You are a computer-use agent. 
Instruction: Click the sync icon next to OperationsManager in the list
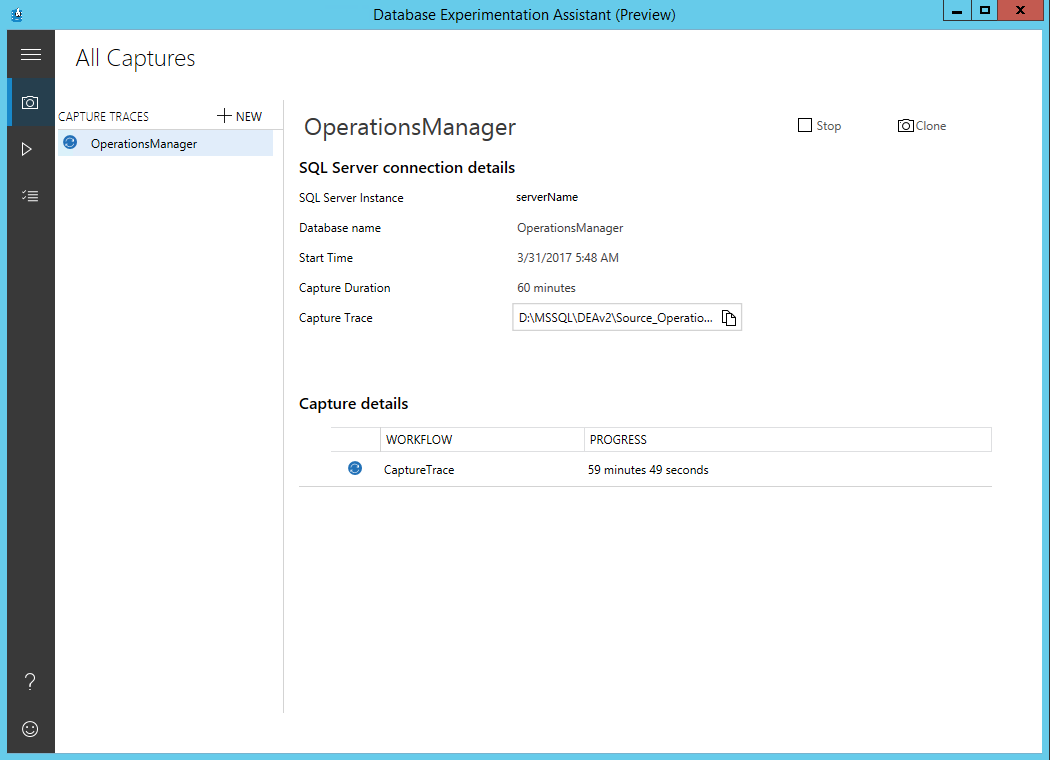coord(70,143)
